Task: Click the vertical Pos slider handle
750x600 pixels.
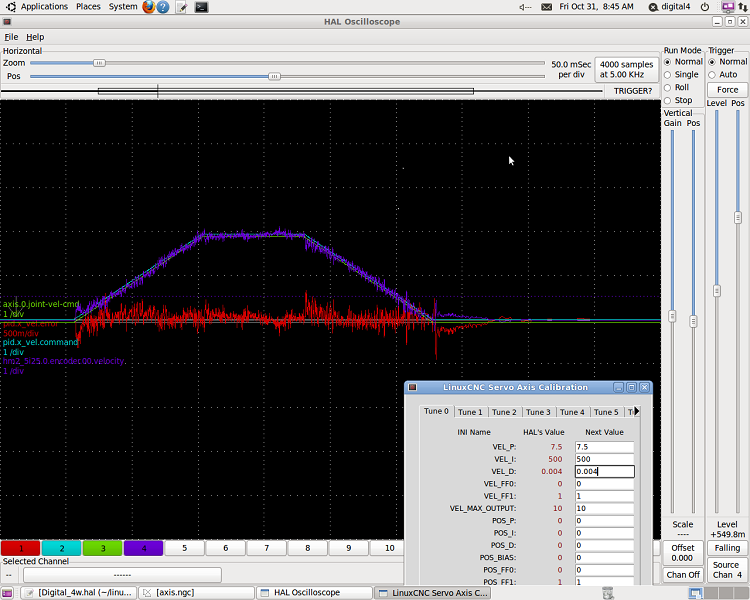Action: 693,322
